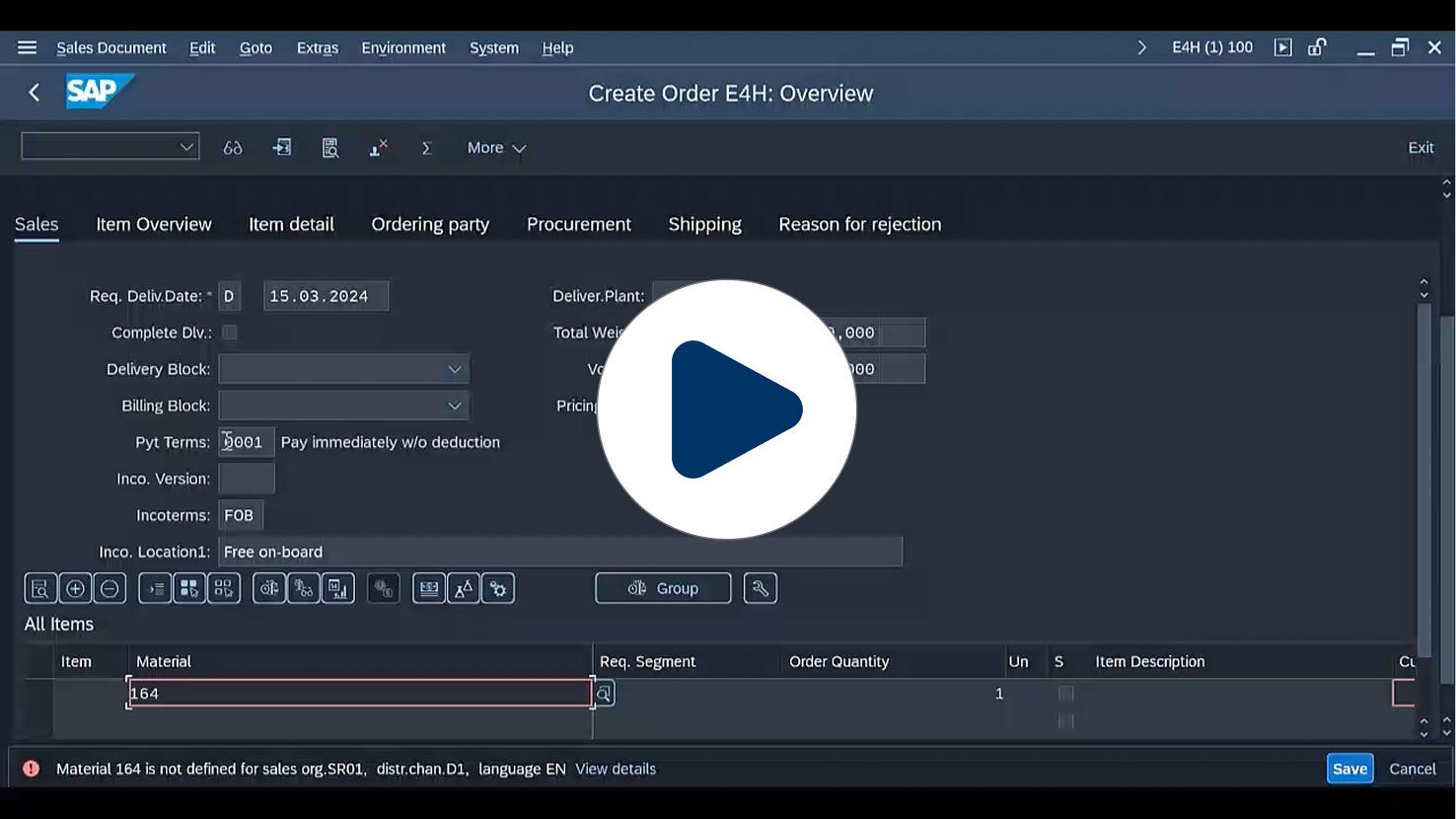Play the video with the center play button

pos(727,409)
